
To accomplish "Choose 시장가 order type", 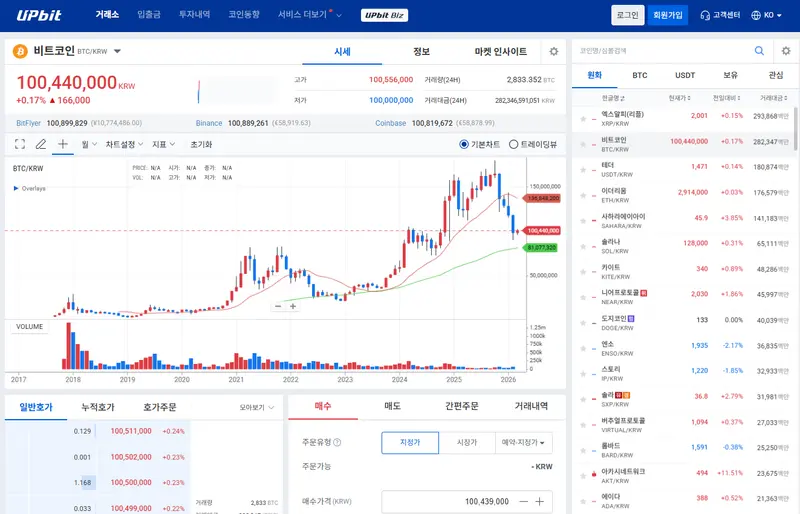I will (x=466, y=442).
